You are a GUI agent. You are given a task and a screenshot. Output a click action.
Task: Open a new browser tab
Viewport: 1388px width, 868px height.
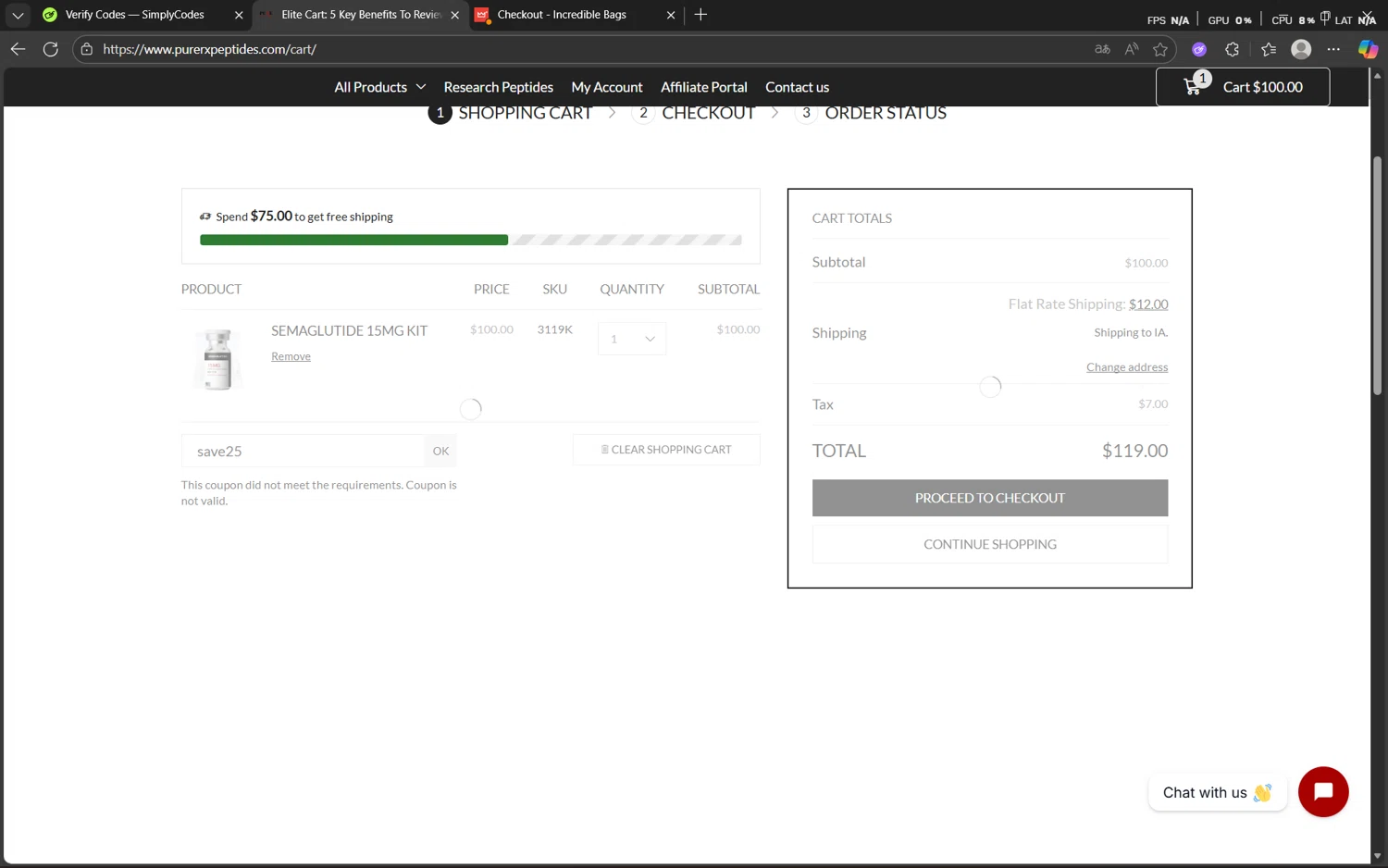coord(700,15)
